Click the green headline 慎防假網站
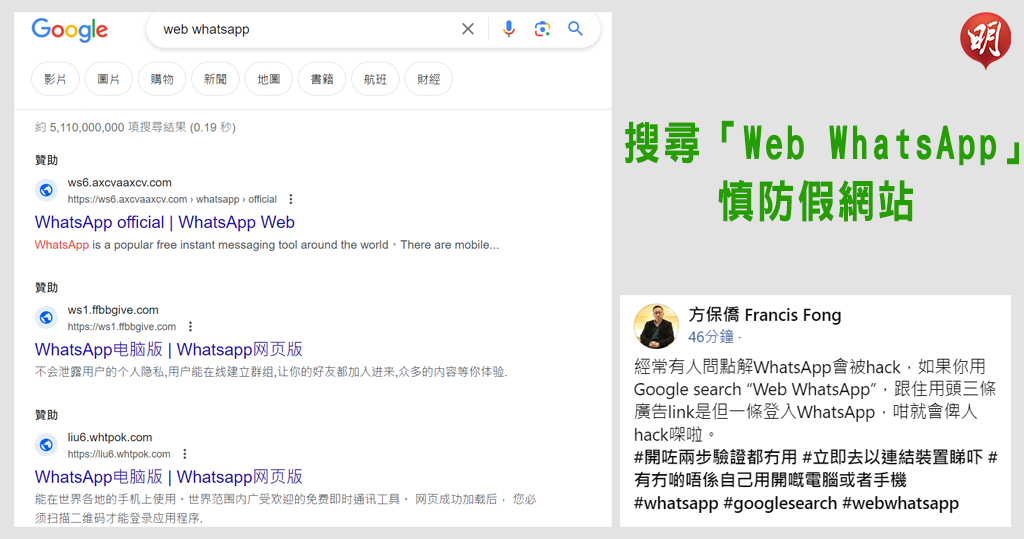The width and height of the screenshot is (1024, 539). tap(816, 202)
